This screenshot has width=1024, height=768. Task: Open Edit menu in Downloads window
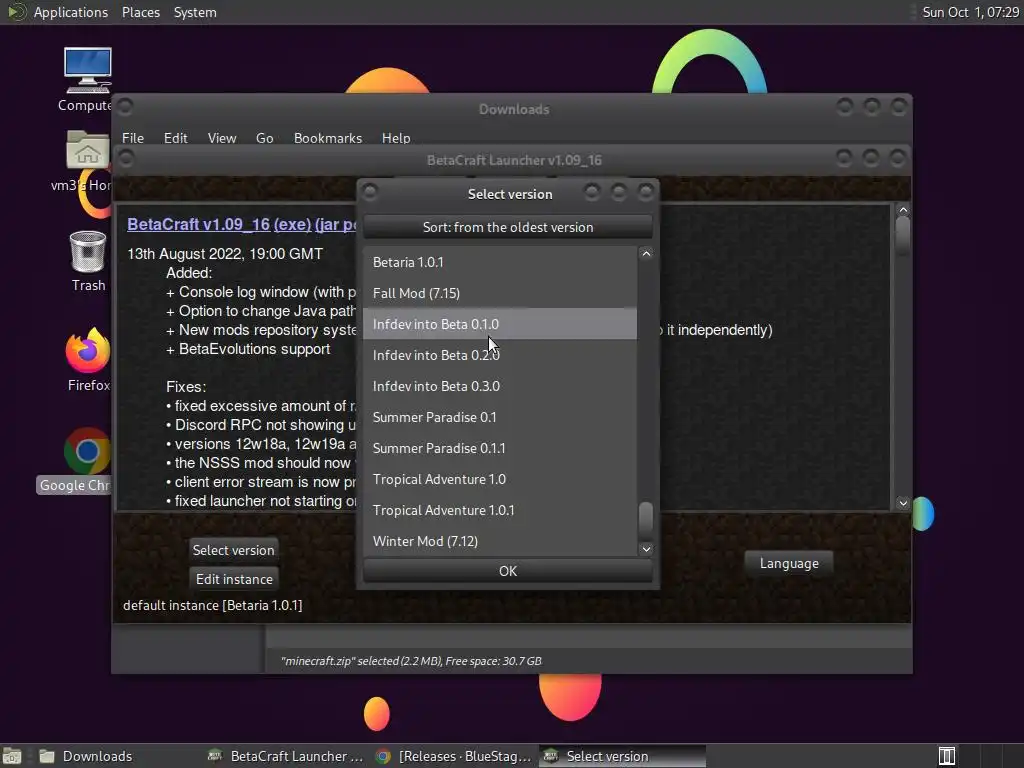pos(175,138)
